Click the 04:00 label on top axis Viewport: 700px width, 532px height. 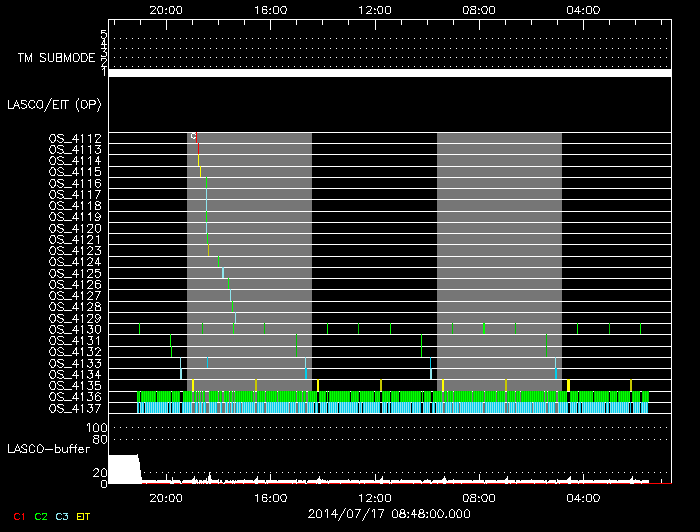[x=583, y=9]
